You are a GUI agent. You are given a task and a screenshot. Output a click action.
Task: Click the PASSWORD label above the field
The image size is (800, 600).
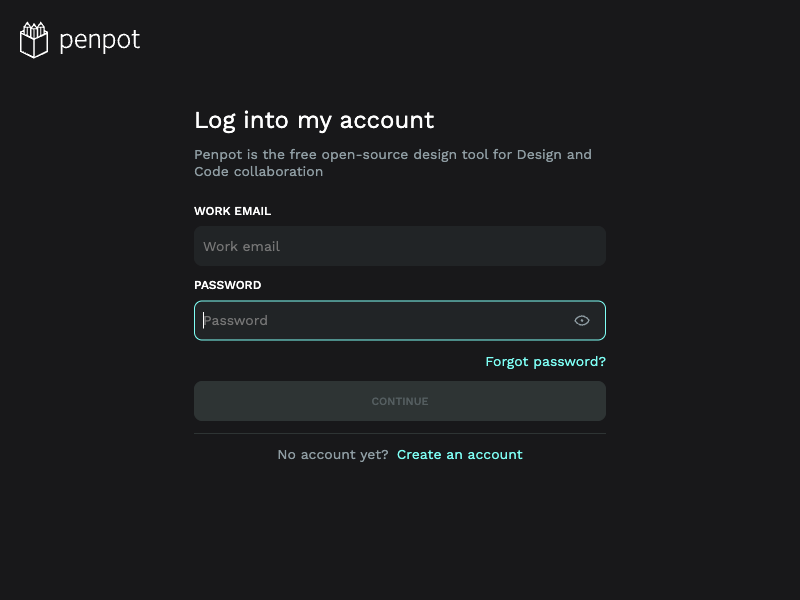pyautogui.click(x=227, y=285)
